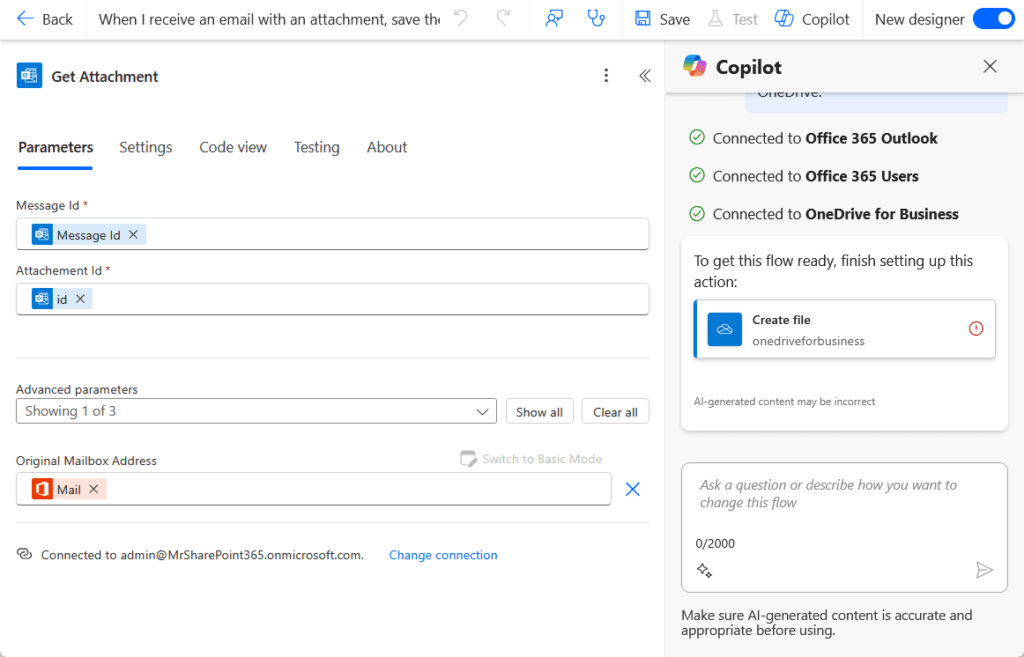The height and width of the screenshot is (657, 1024).
Task: Expand the Advanced parameters dropdown
Action: [x=256, y=411]
